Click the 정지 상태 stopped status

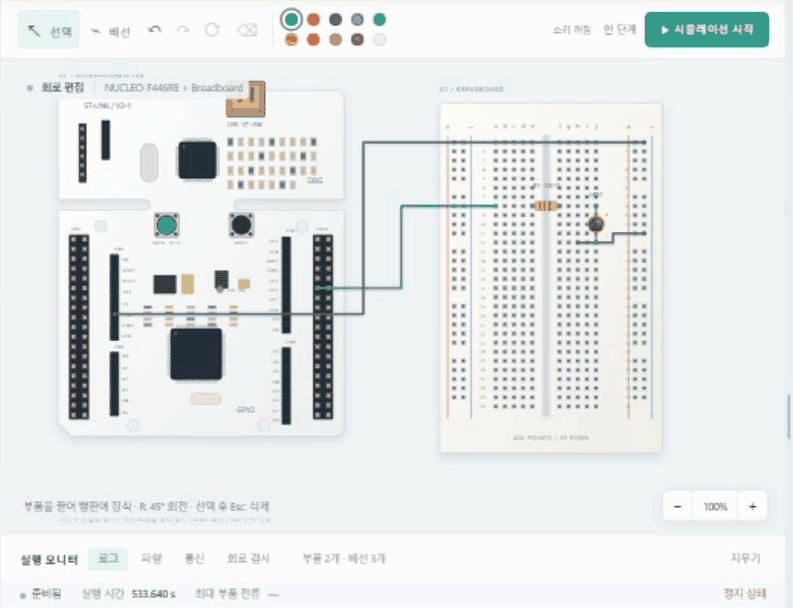point(744,593)
